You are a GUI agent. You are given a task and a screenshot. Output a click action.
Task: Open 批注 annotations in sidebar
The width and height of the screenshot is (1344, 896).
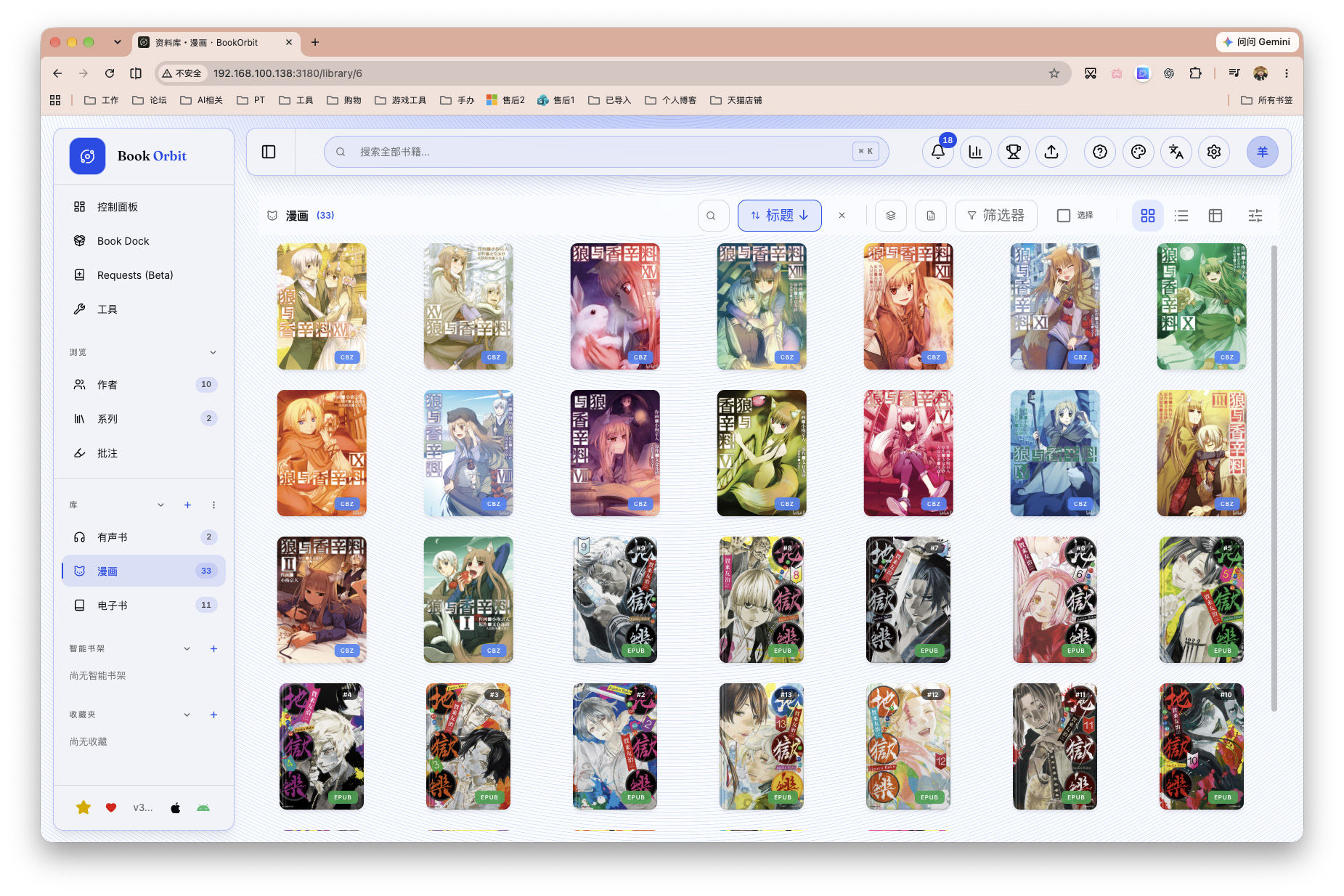[144, 453]
